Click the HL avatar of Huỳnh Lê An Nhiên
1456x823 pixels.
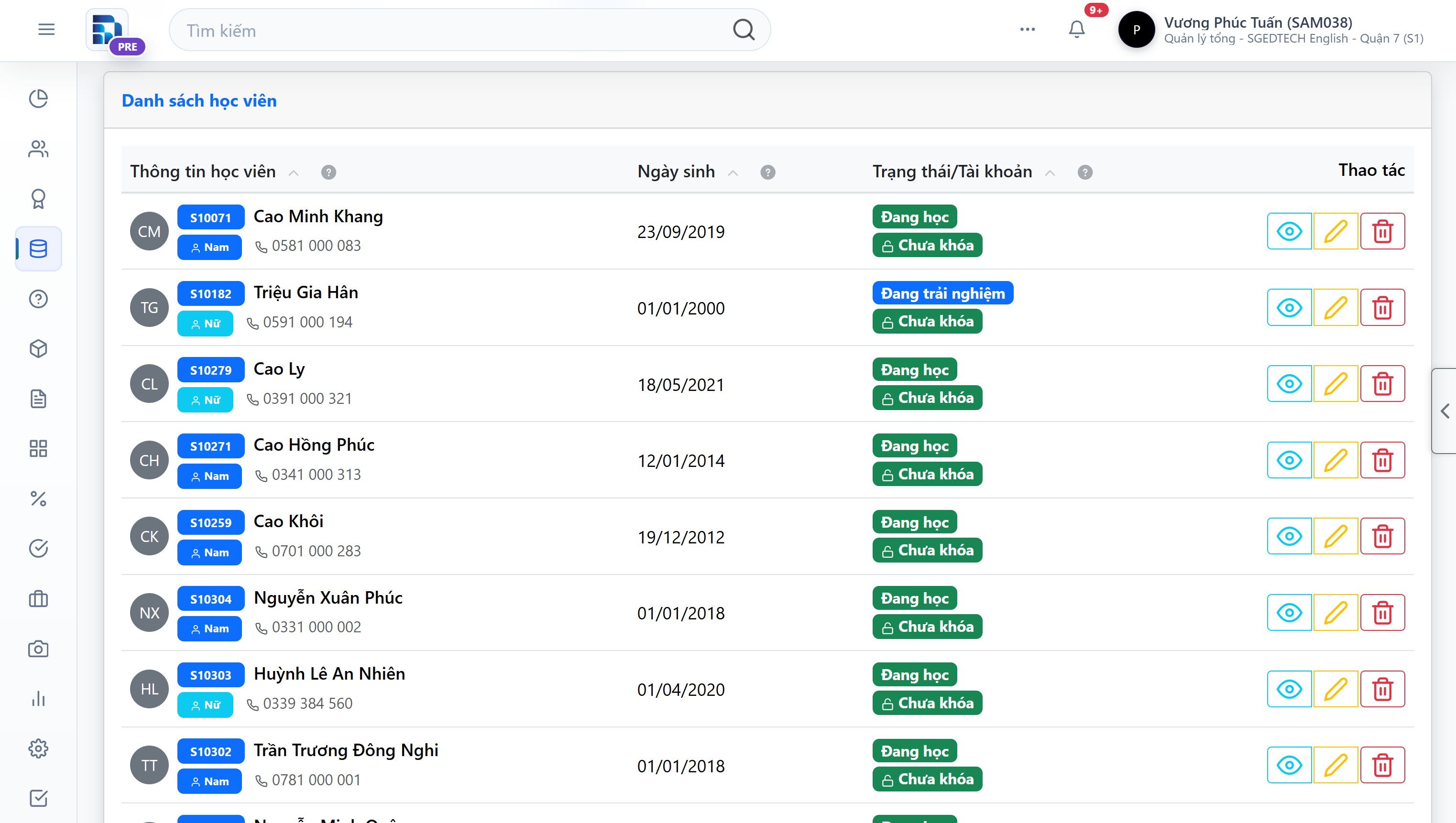[149, 689]
